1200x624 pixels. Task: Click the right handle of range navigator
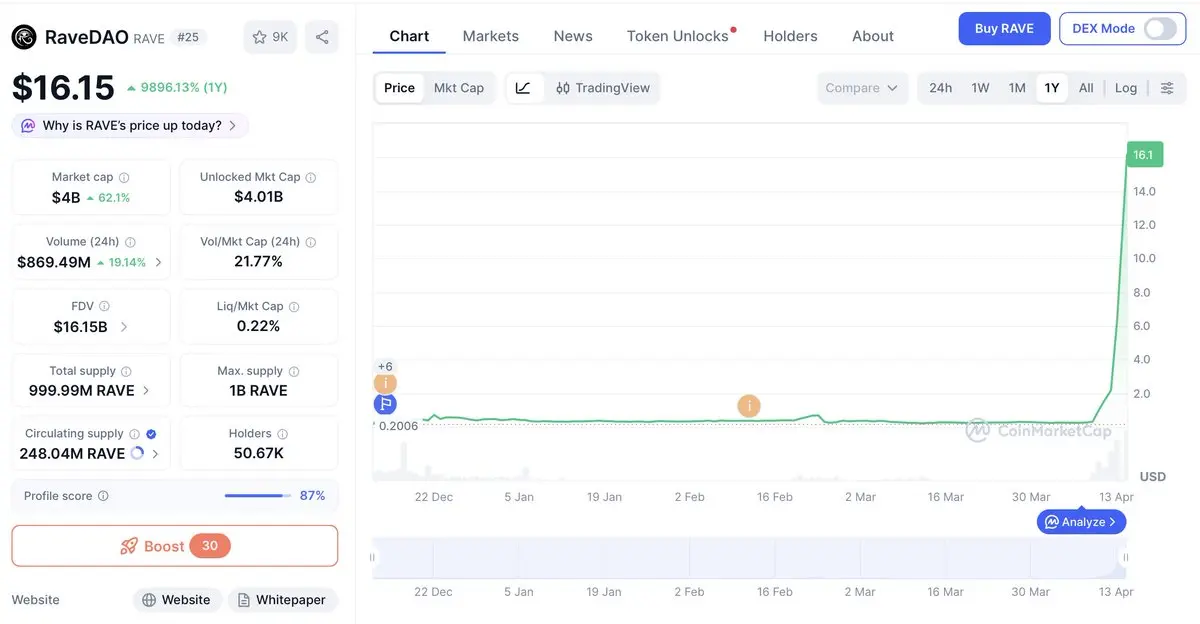[1126, 558]
